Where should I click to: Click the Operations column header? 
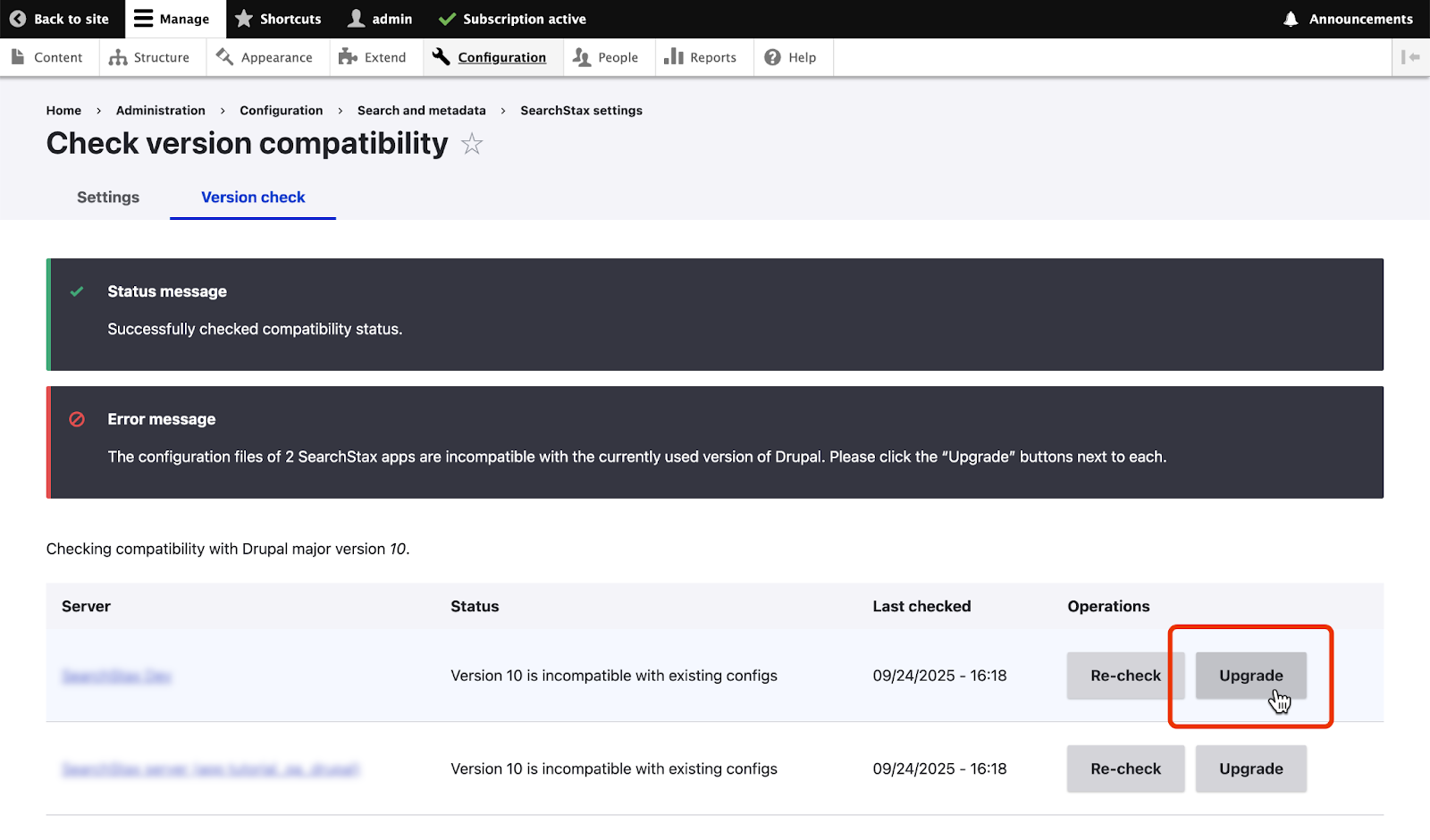(1108, 606)
